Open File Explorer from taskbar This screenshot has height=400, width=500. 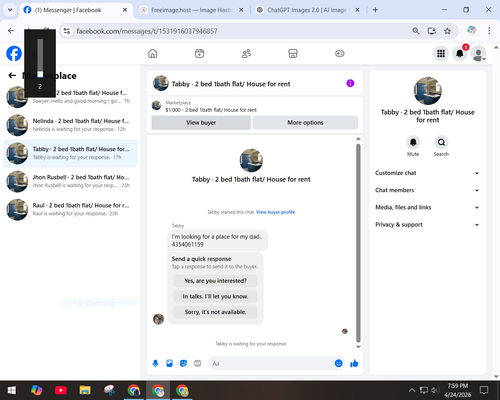pos(85,390)
